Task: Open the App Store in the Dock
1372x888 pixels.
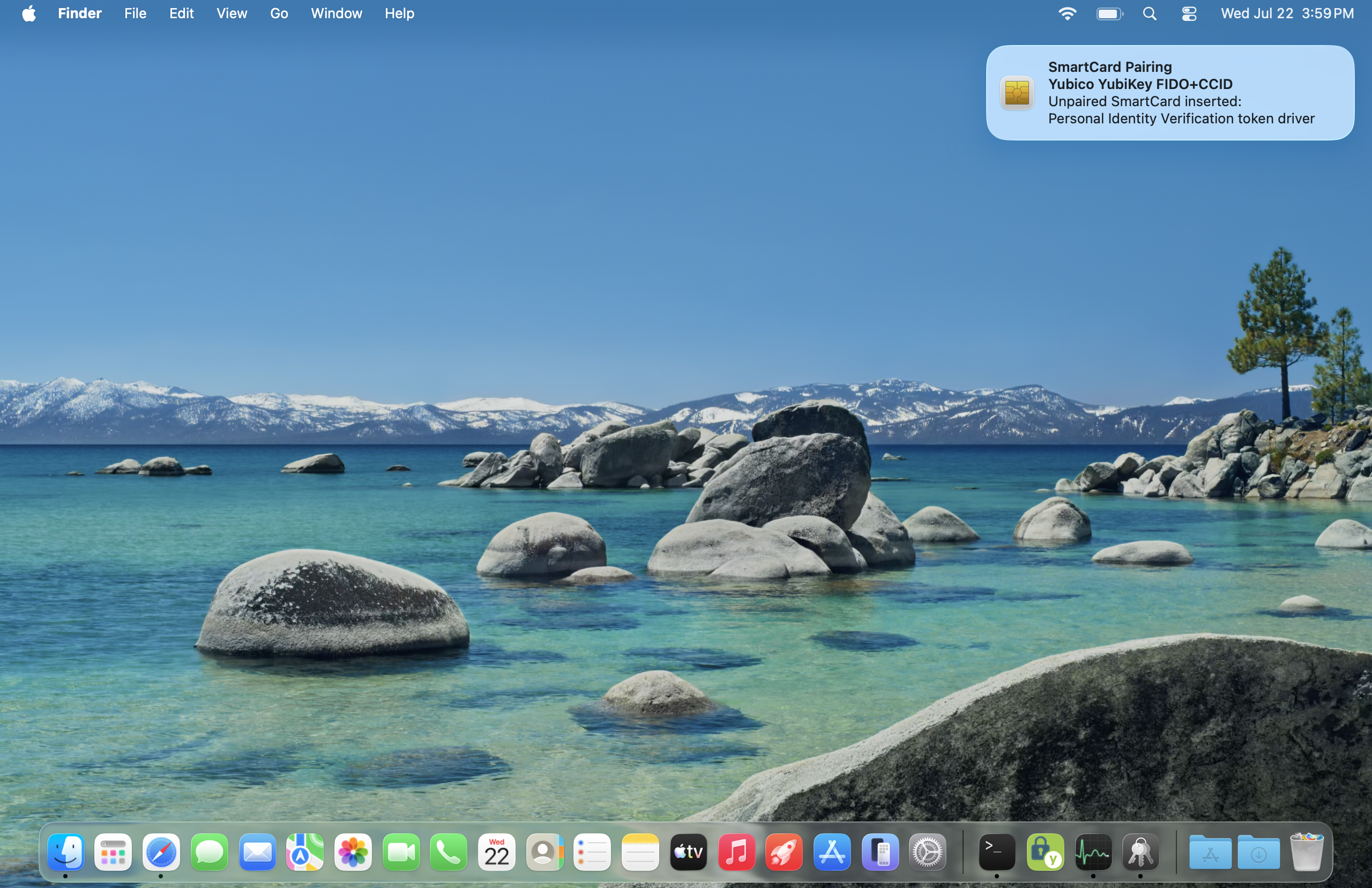Action: tap(832, 852)
